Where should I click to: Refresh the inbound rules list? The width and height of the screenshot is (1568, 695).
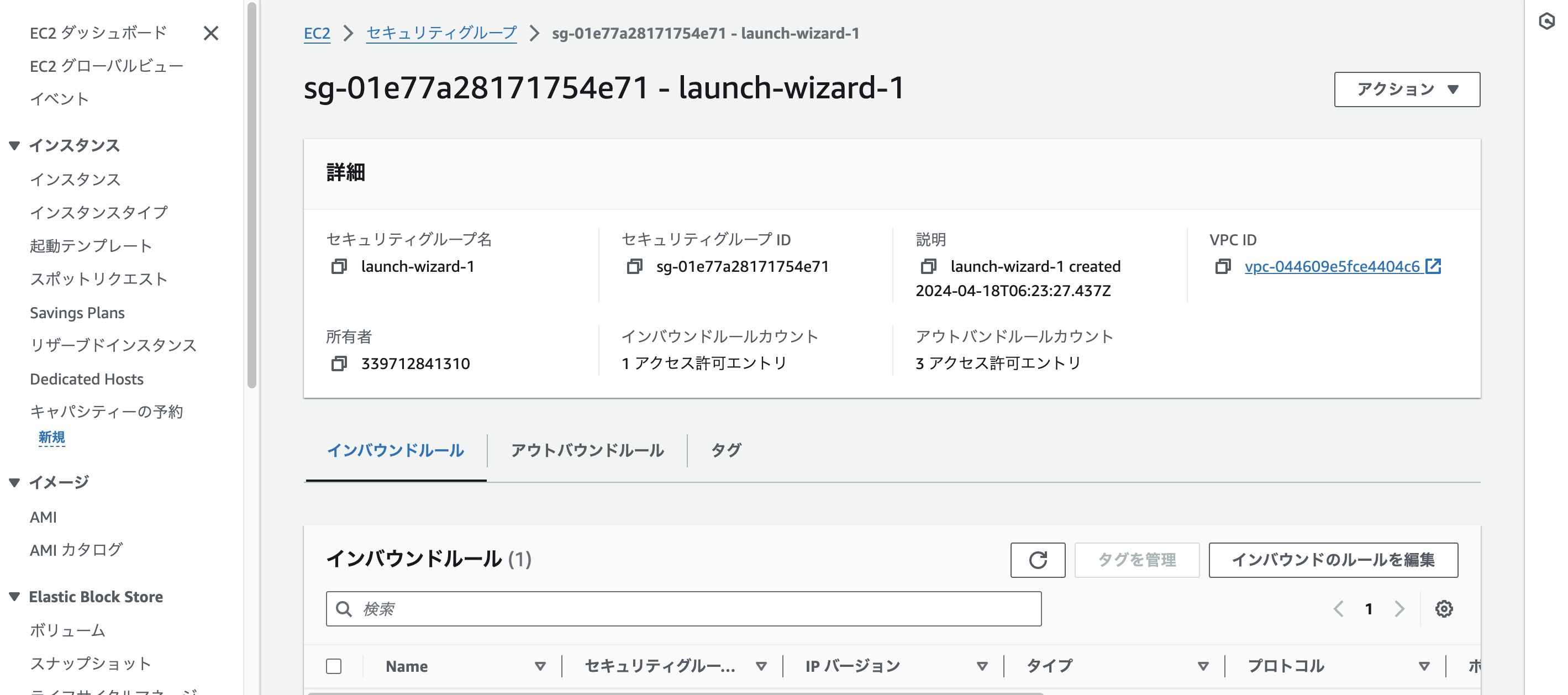1037,559
